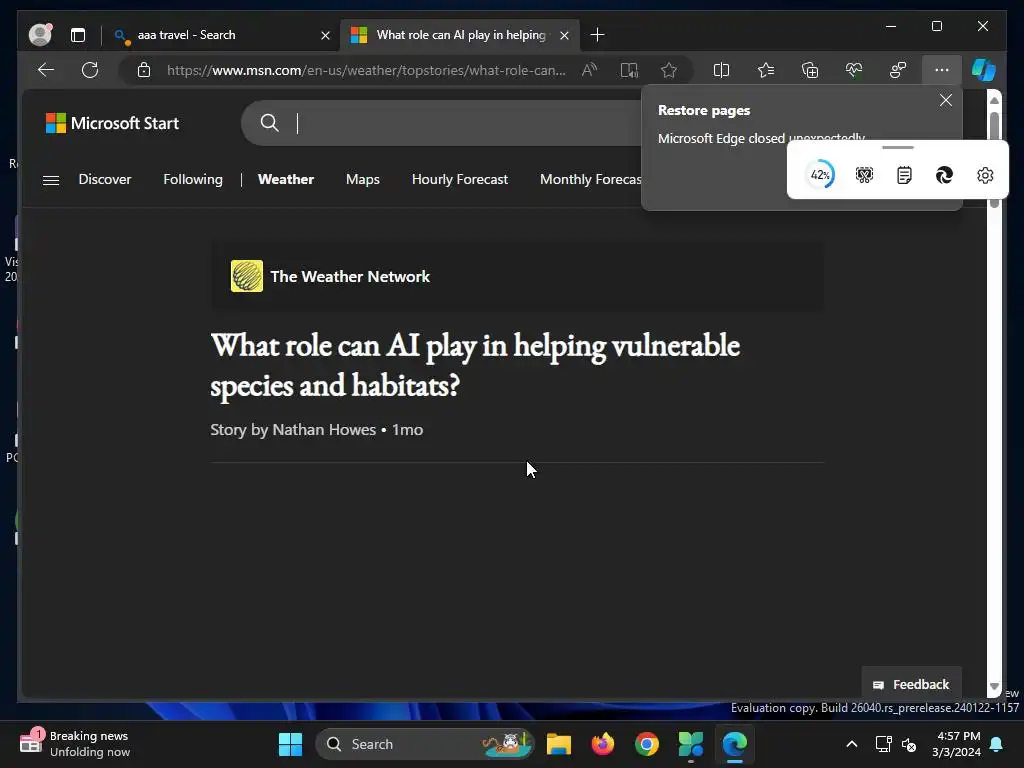Open the floating toolbar settings gear
1024x768 pixels.
985,175
